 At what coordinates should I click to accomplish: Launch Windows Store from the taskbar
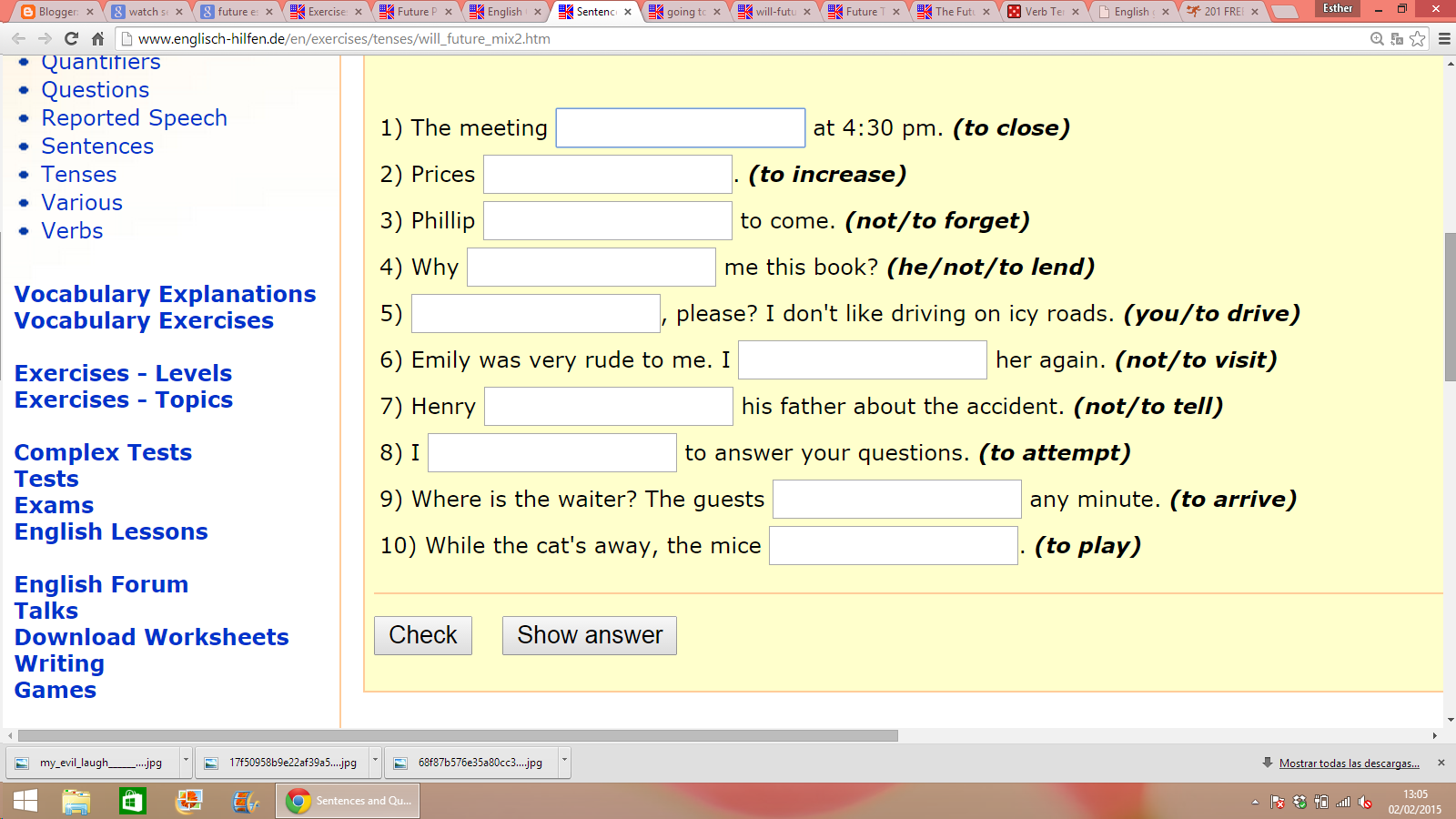(x=133, y=802)
